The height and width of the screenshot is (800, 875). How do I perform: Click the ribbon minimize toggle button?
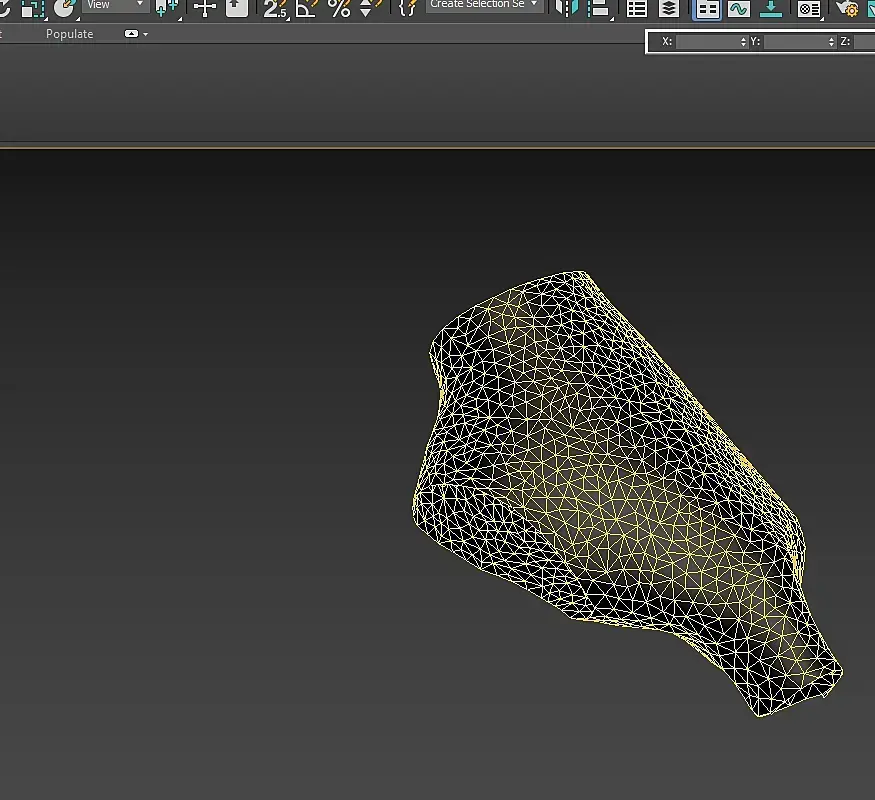131,34
